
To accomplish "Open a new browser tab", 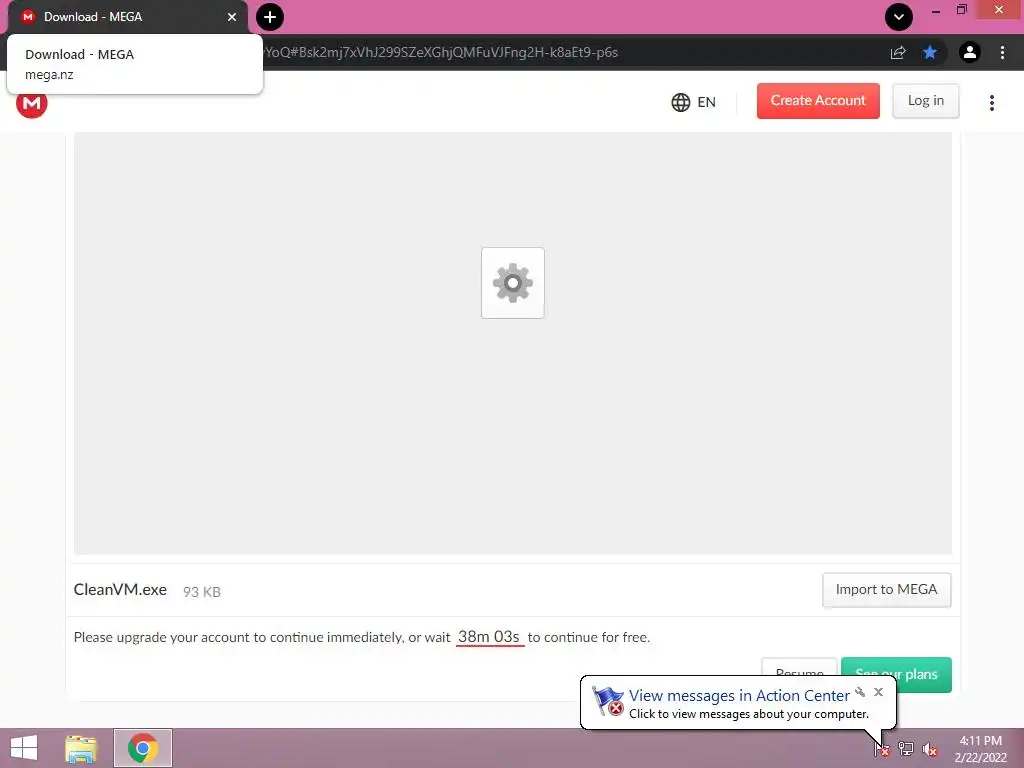I will tap(270, 17).
